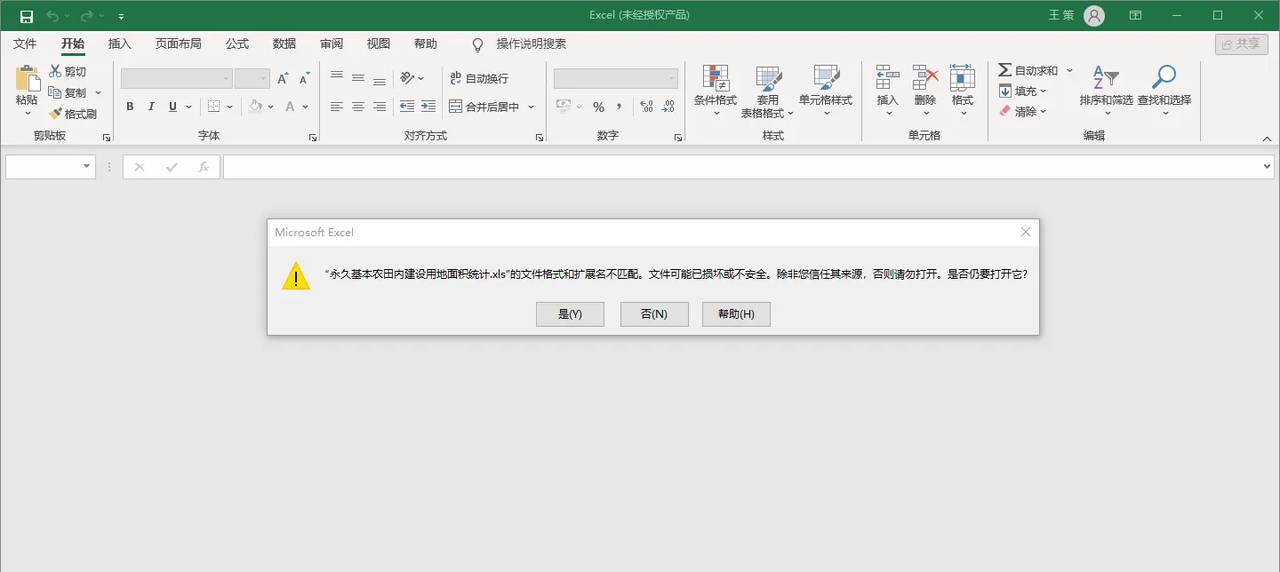Image resolution: width=1280 pixels, height=572 pixels.
Task: Click the align text left icon
Action: (x=336, y=107)
